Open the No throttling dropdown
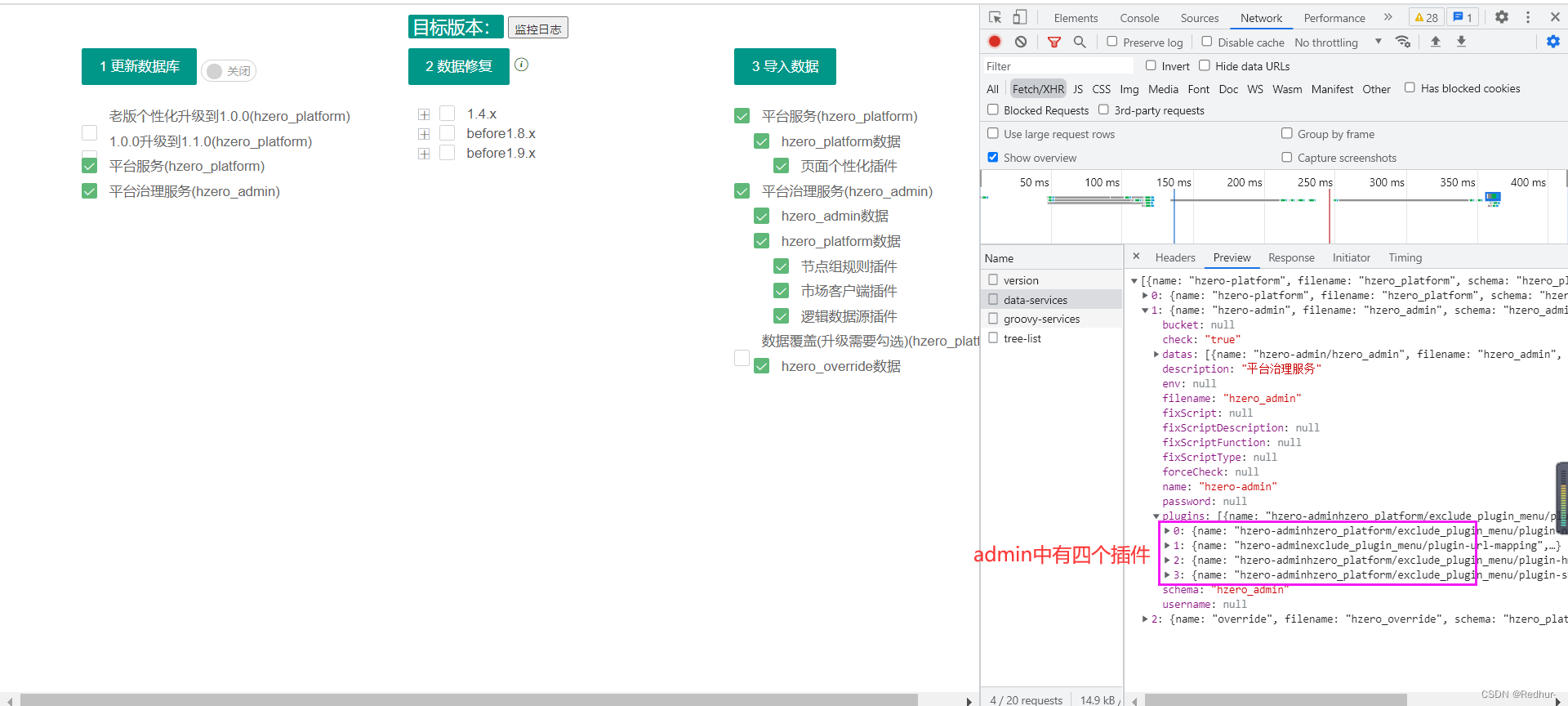 [x=1339, y=42]
